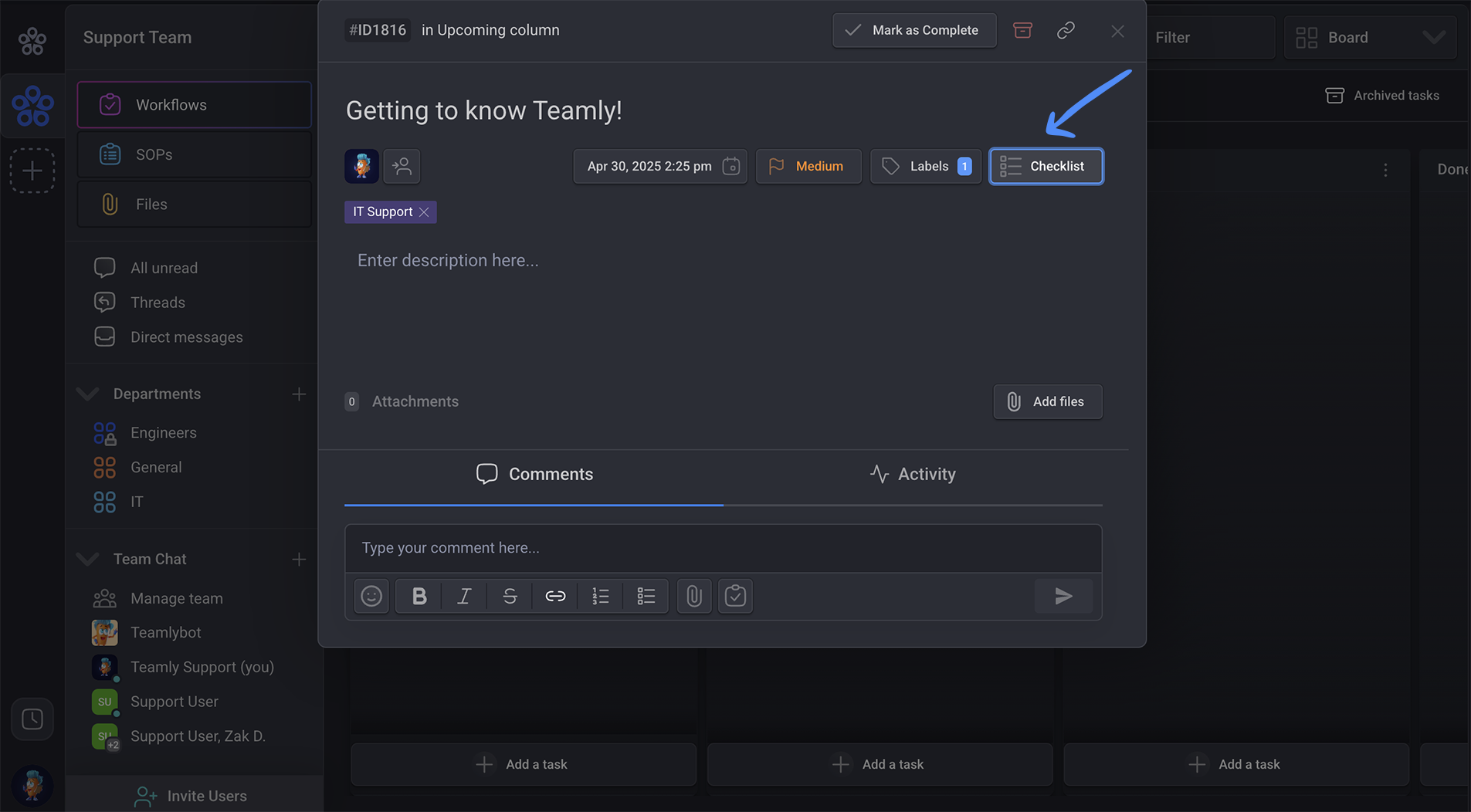The height and width of the screenshot is (812, 1471).
Task: Toggle bold formatting in comment
Action: (x=419, y=596)
